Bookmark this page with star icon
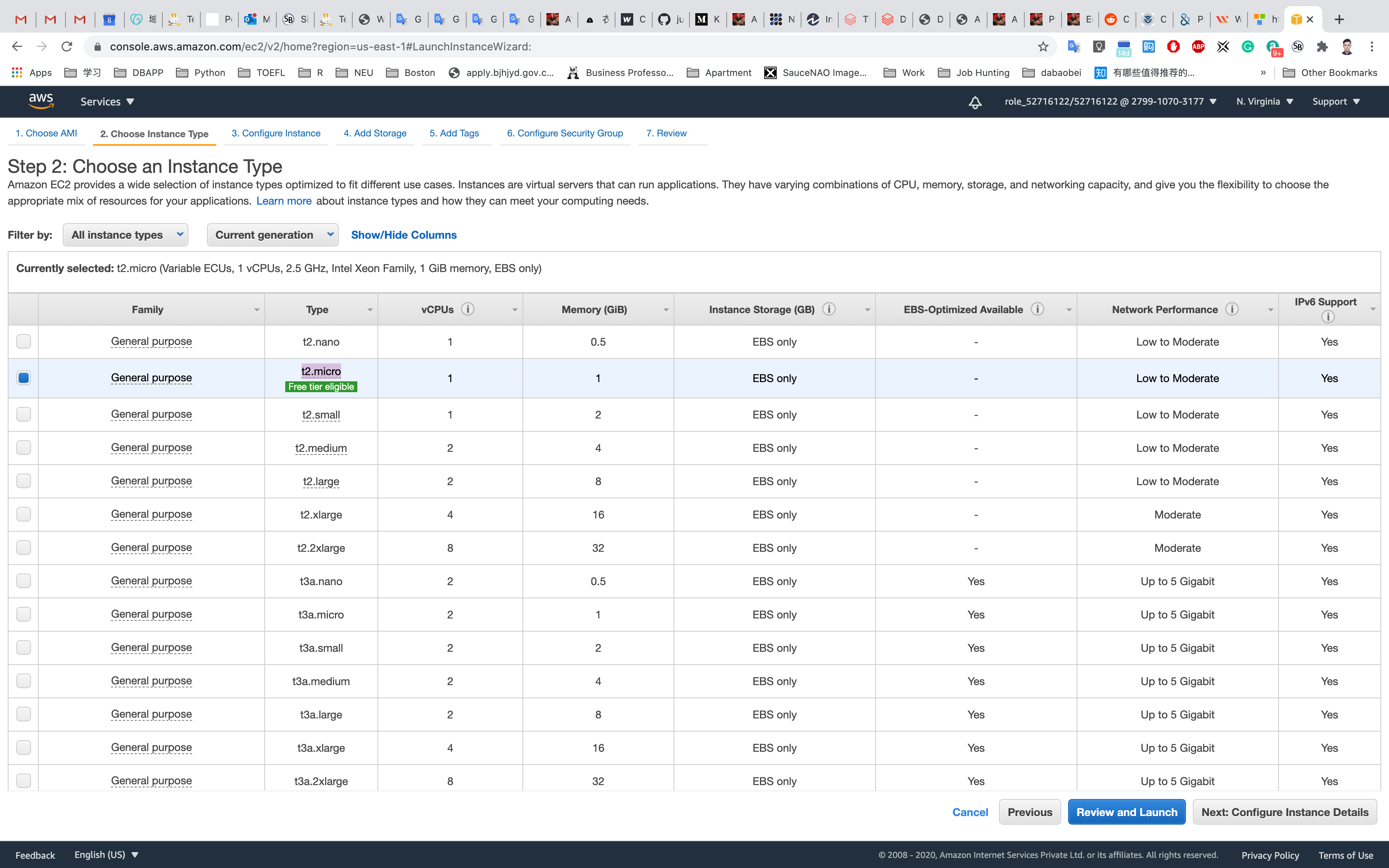The image size is (1389, 868). 1043,46
